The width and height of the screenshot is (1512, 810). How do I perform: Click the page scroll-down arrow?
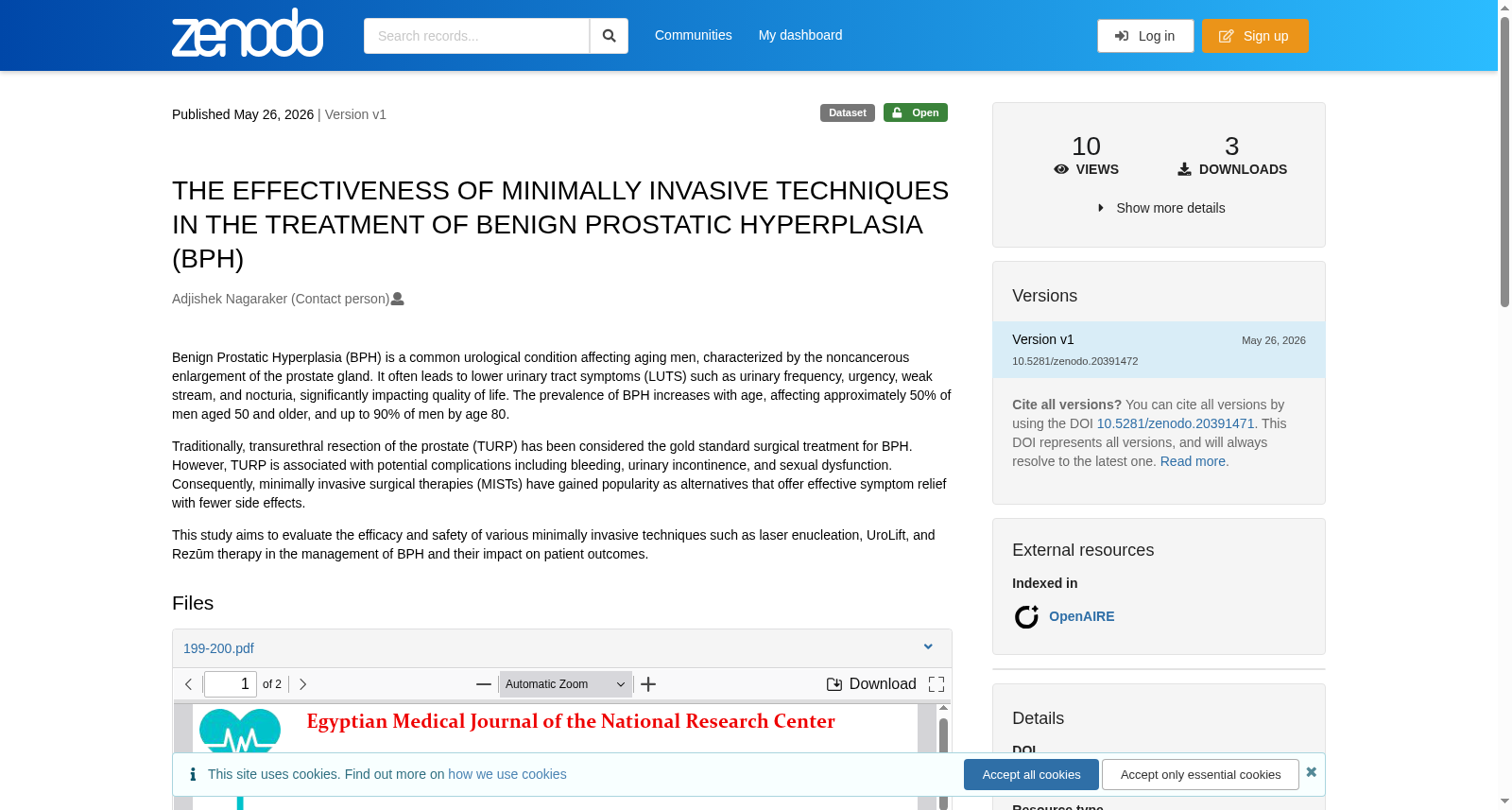pos(1504,802)
